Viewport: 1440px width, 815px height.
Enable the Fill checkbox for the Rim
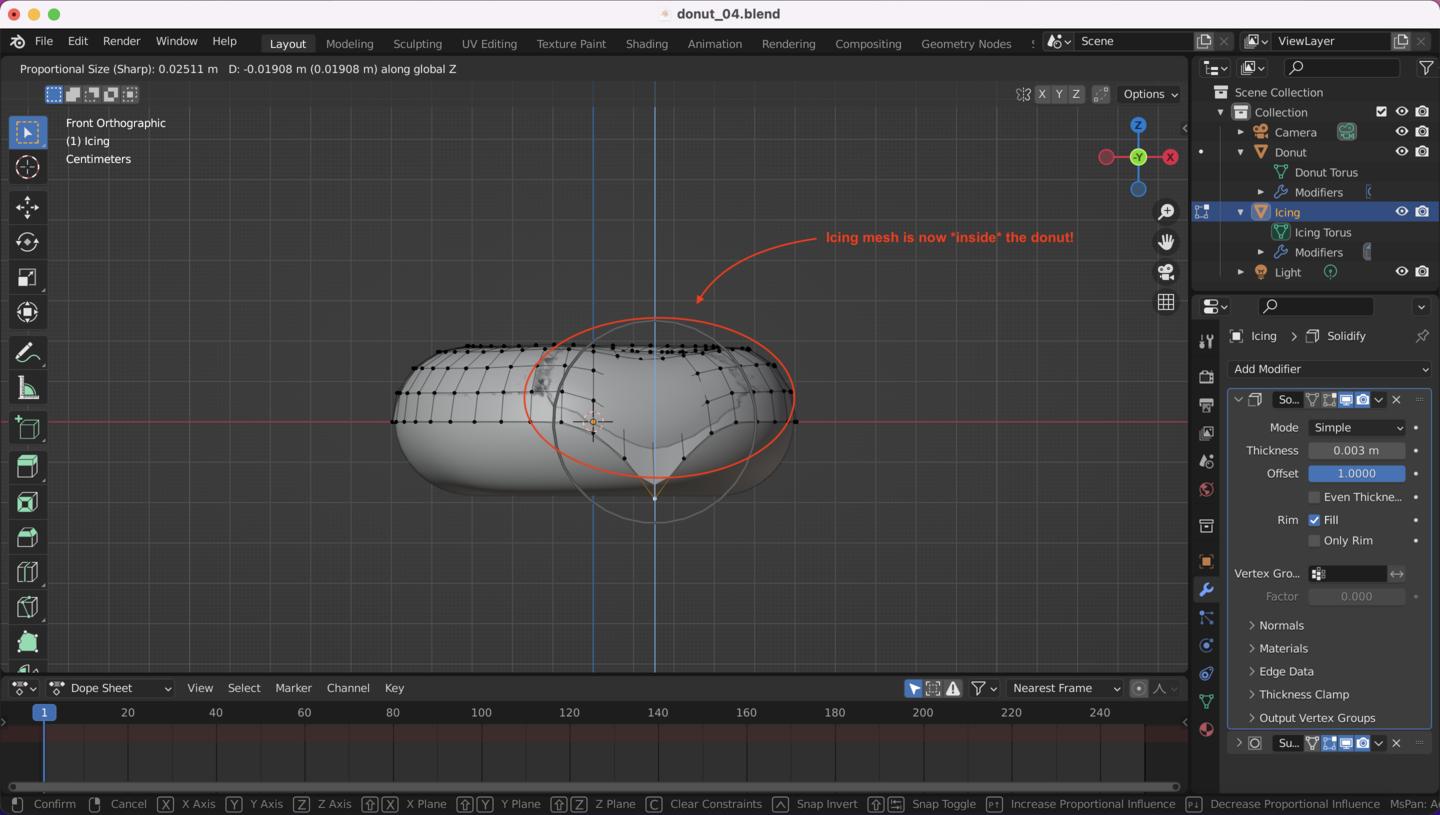[x=1316, y=519]
